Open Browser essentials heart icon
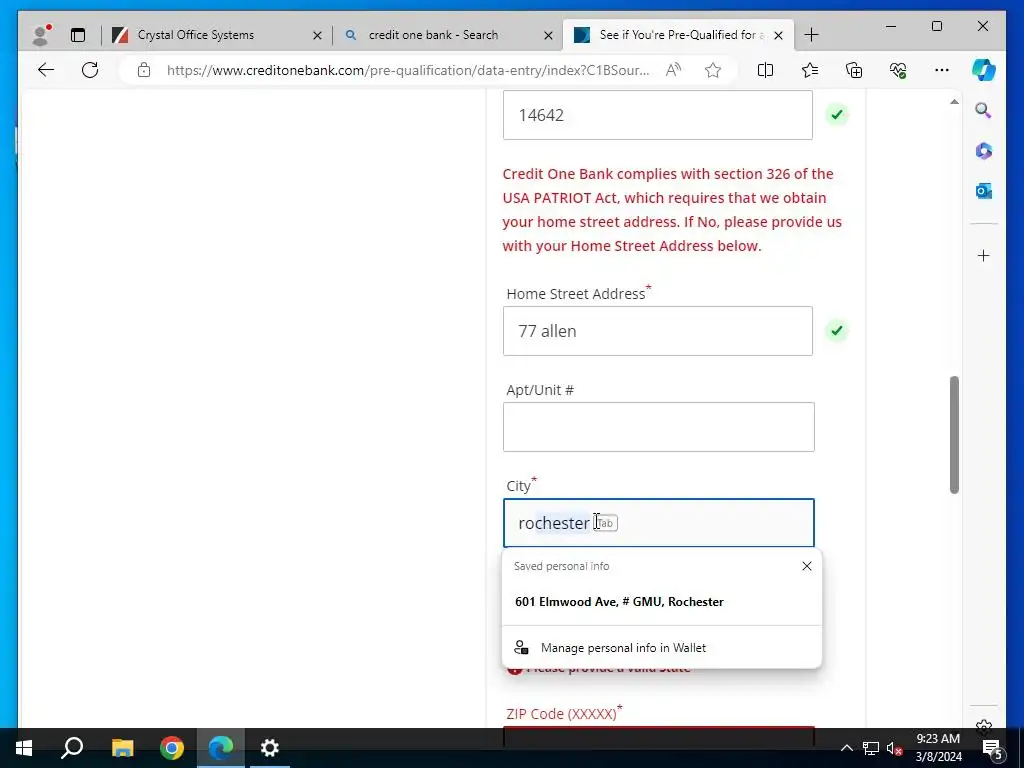This screenshot has height=768, width=1024. (898, 70)
